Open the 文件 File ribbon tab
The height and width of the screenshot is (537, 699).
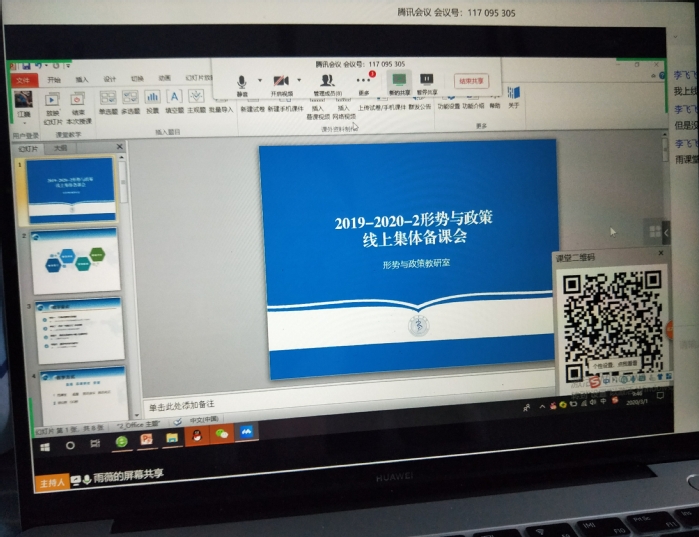24,80
